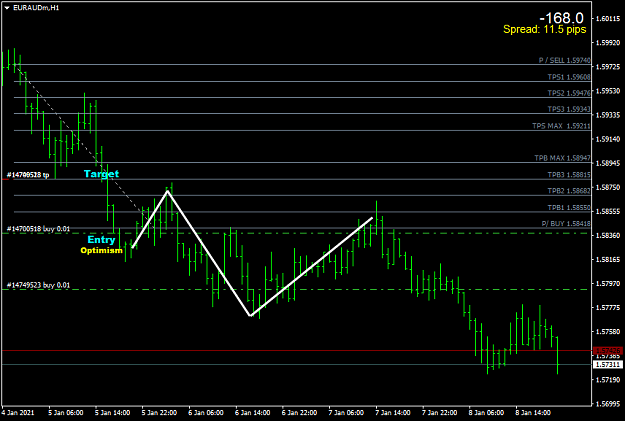Click 1.57580 on the price scale
The width and height of the screenshot is (625, 421).
click(x=607, y=332)
